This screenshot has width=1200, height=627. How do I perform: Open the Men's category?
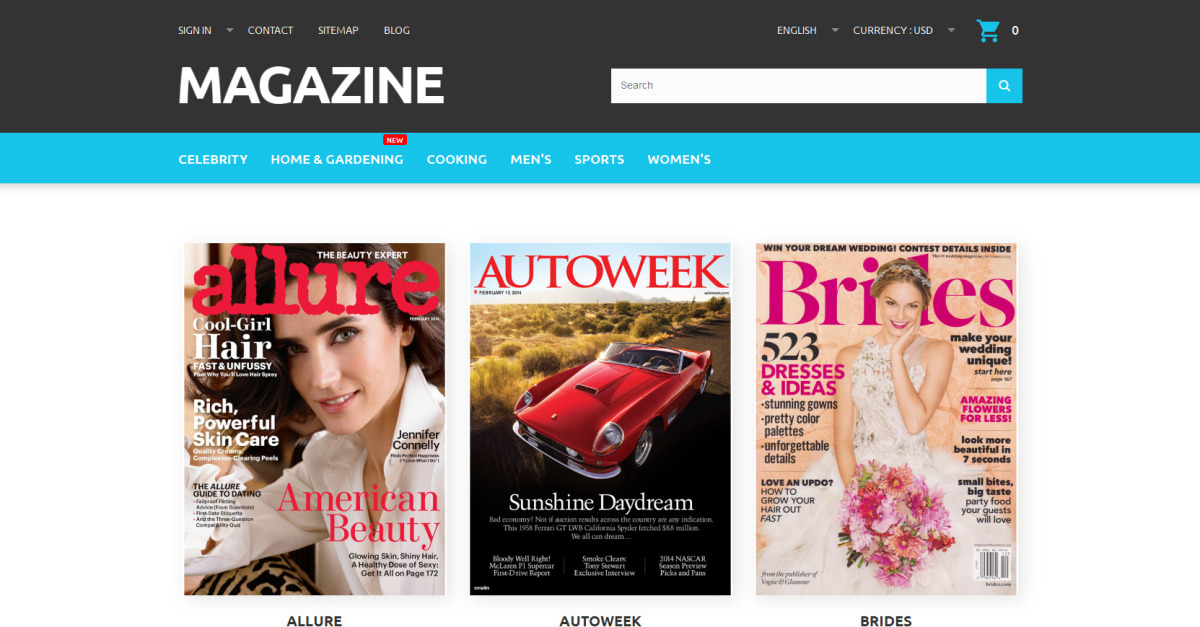tap(531, 159)
